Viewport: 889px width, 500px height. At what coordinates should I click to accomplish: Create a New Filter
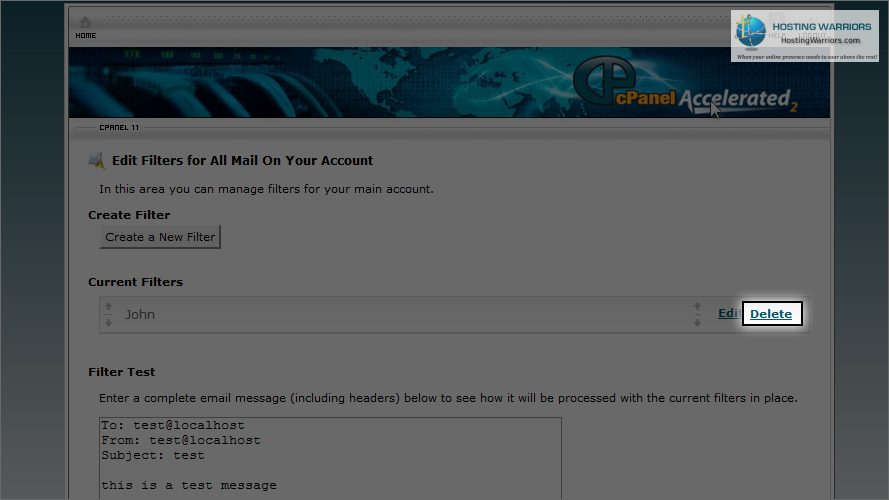(x=160, y=237)
